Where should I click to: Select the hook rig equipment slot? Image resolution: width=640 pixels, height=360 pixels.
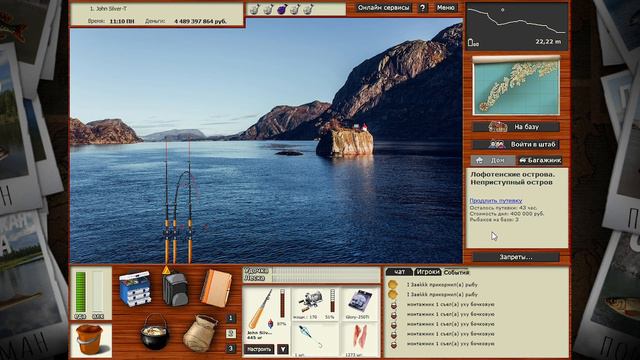pyautogui.click(x=315, y=339)
